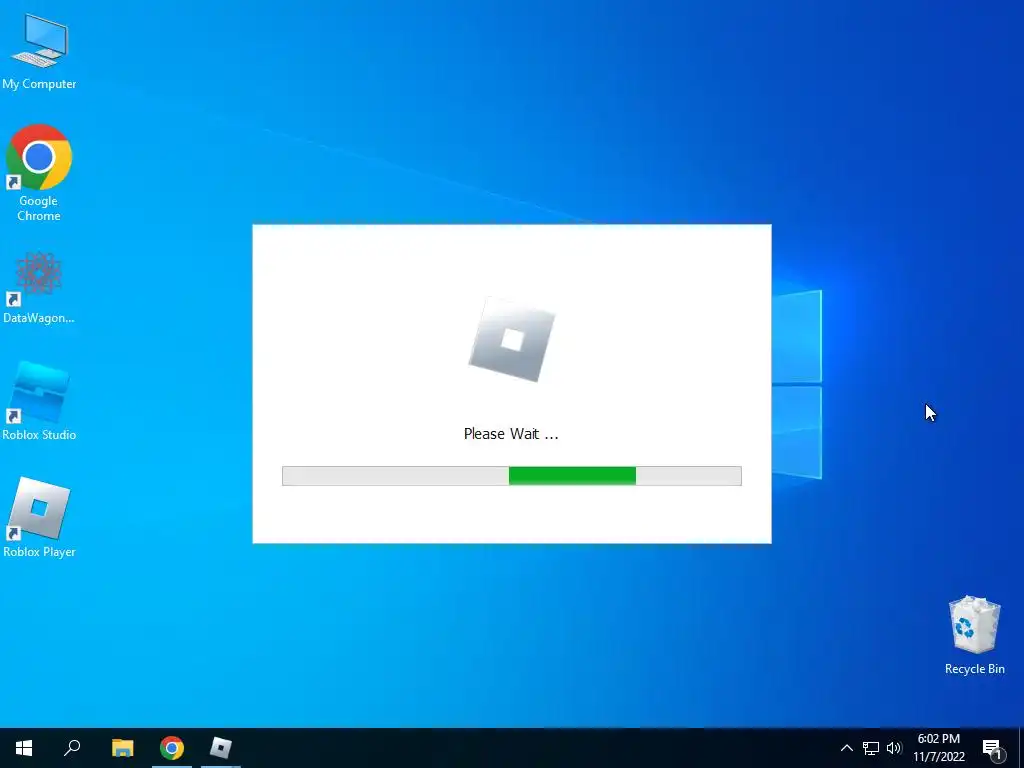Show hidden system tray icons

tap(846, 748)
